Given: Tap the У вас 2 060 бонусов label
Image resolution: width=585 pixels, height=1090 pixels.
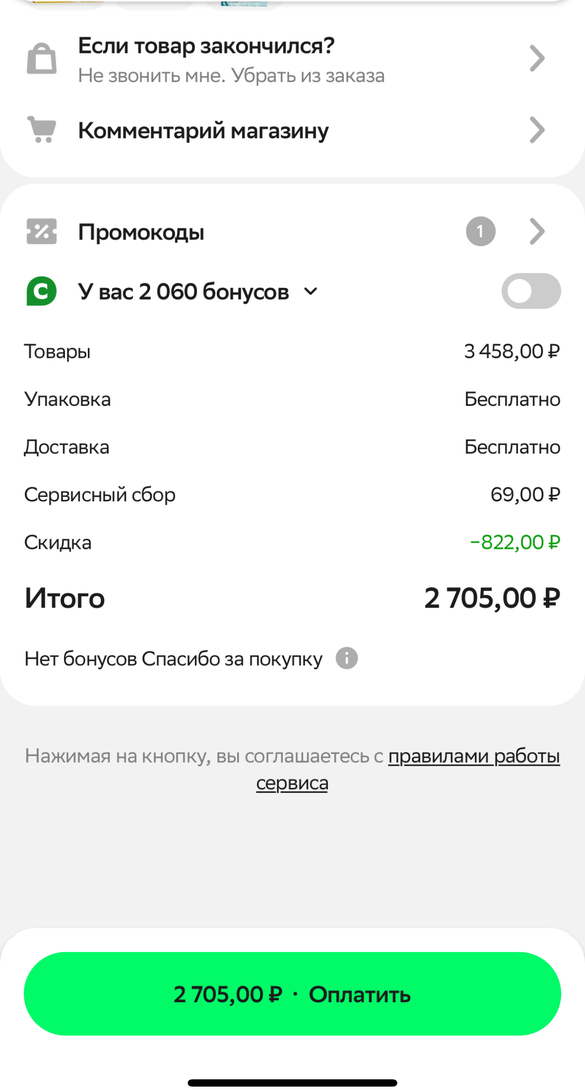Looking at the screenshot, I should (183, 292).
